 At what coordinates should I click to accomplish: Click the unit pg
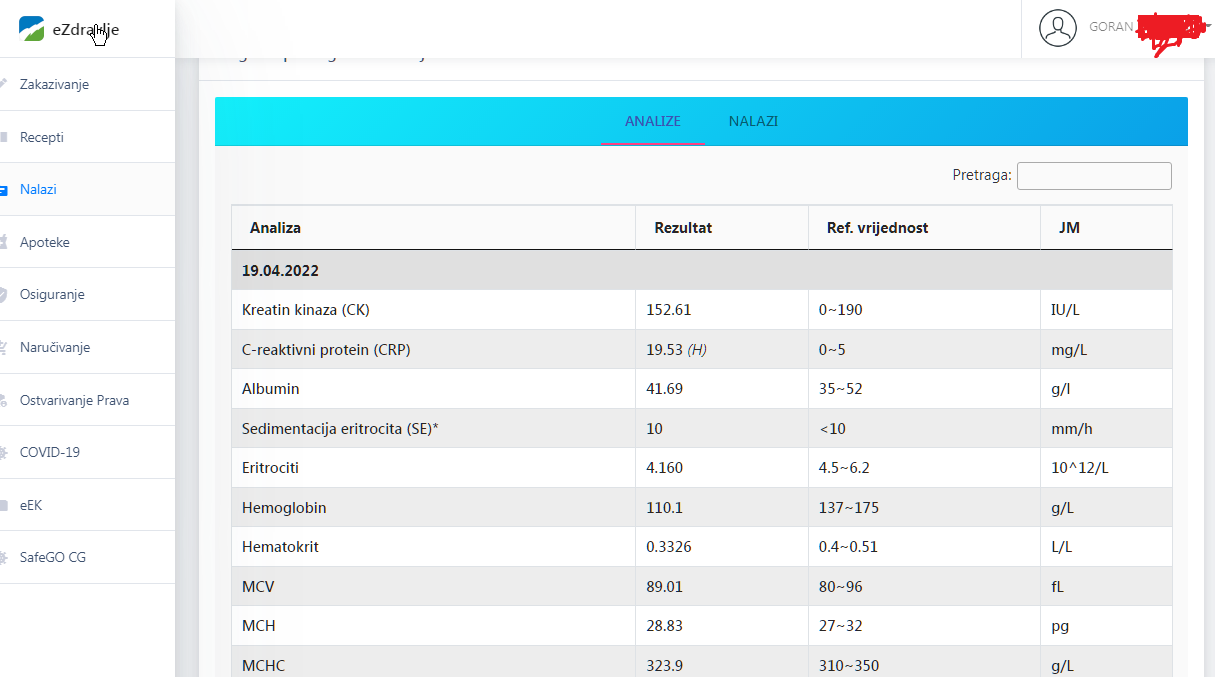pyautogui.click(x=1060, y=625)
